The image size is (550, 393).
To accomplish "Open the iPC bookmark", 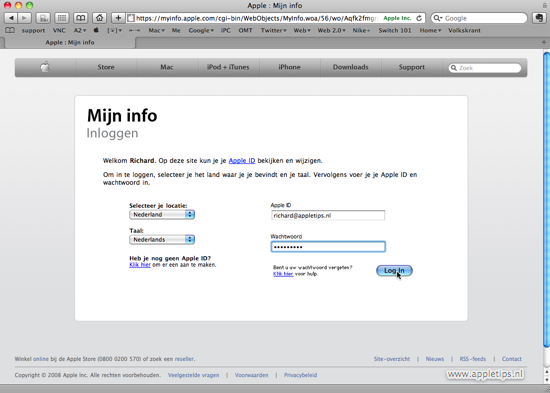I will 226,31.
